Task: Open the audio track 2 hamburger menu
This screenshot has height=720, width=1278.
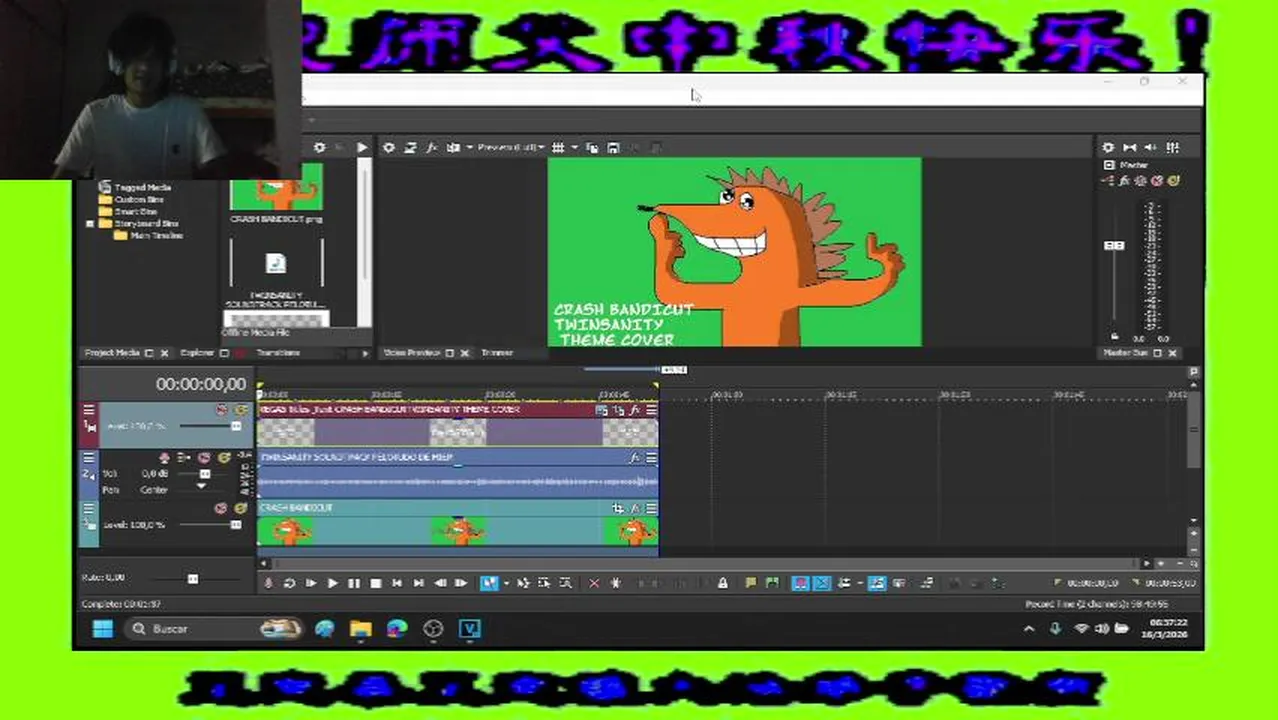Action: tap(89, 458)
